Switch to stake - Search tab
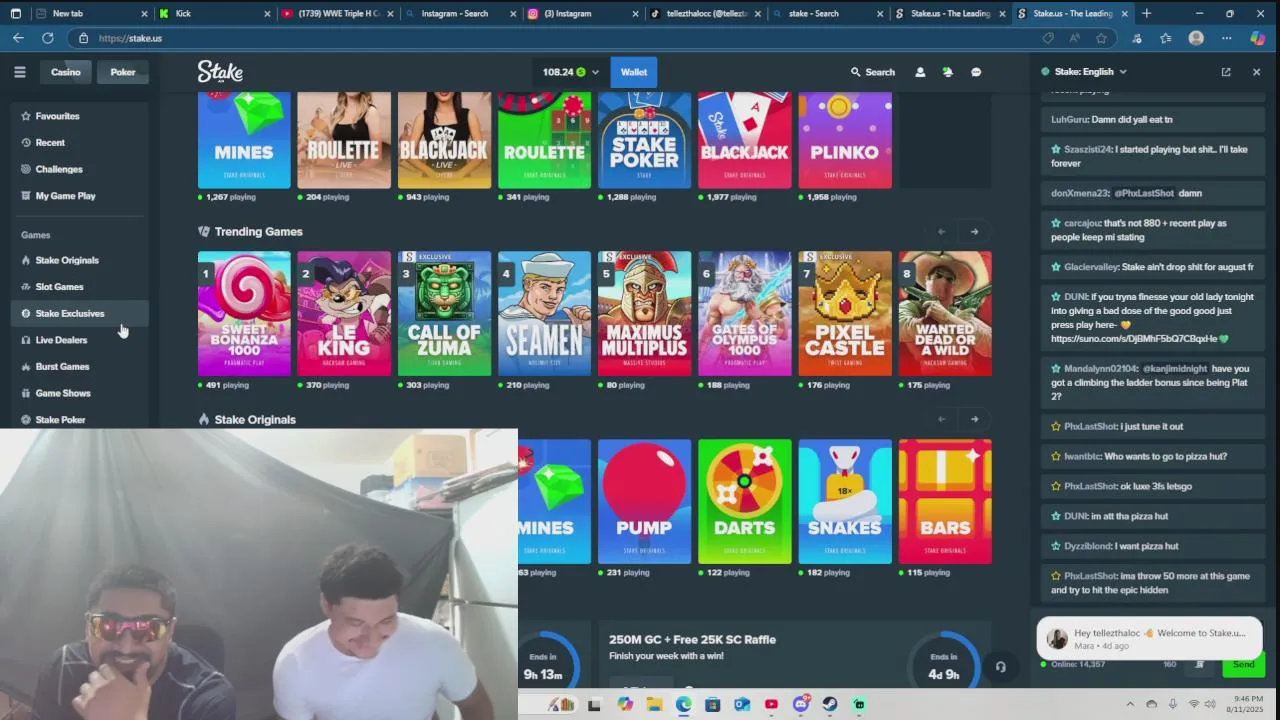This screenshot has height=720, width=1280. click(828, 14)
